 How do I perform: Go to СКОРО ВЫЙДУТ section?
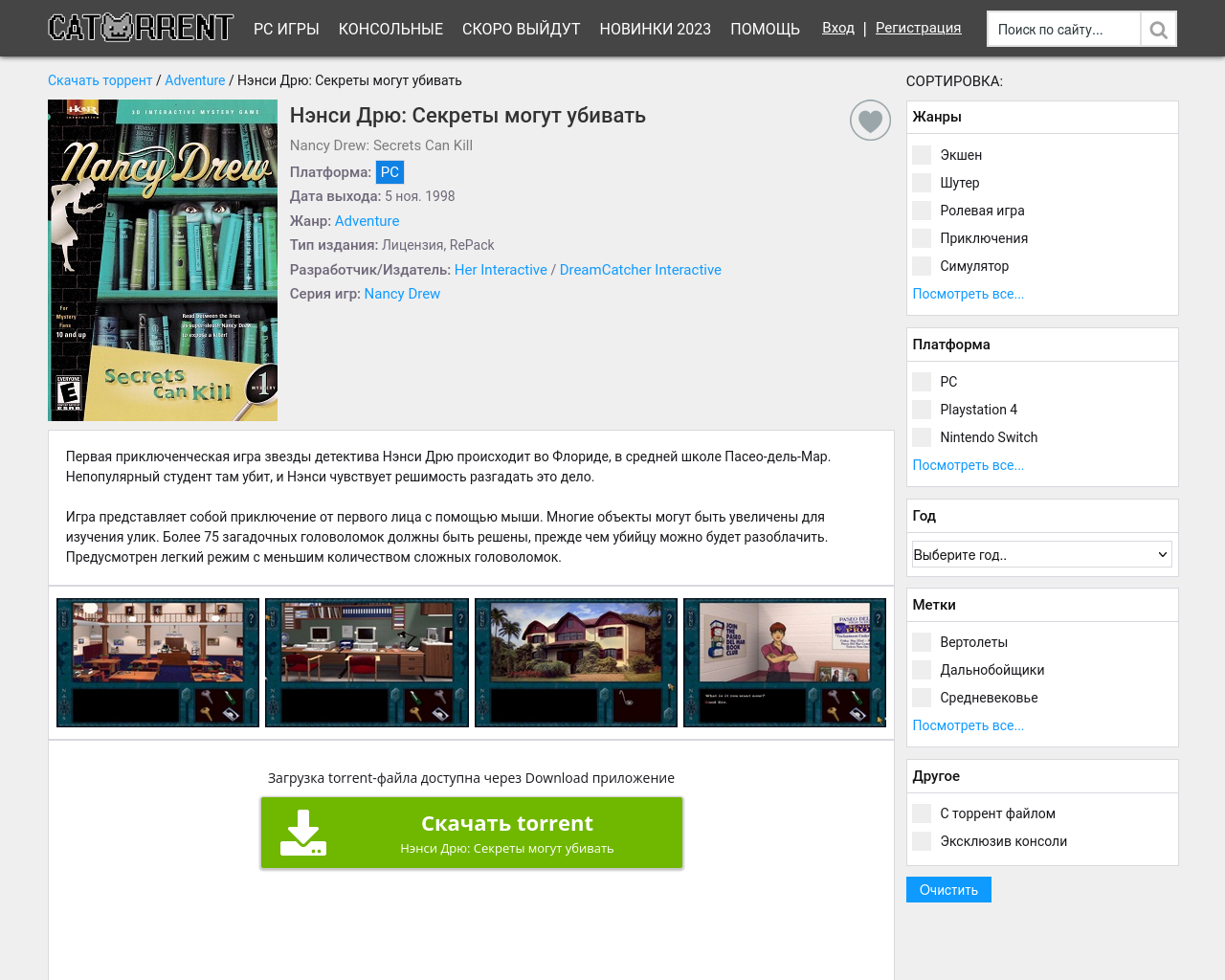pos(522,29)
